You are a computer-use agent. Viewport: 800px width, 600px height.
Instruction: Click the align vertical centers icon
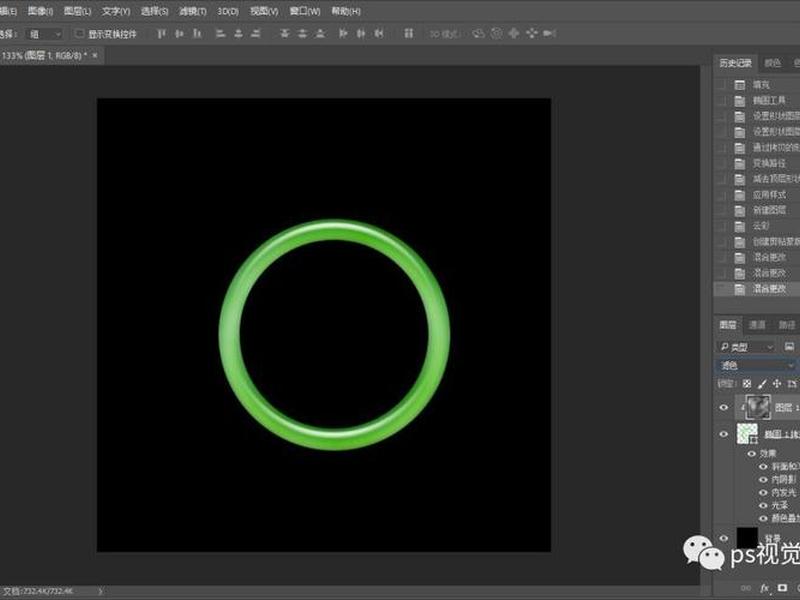pos(179,34)
